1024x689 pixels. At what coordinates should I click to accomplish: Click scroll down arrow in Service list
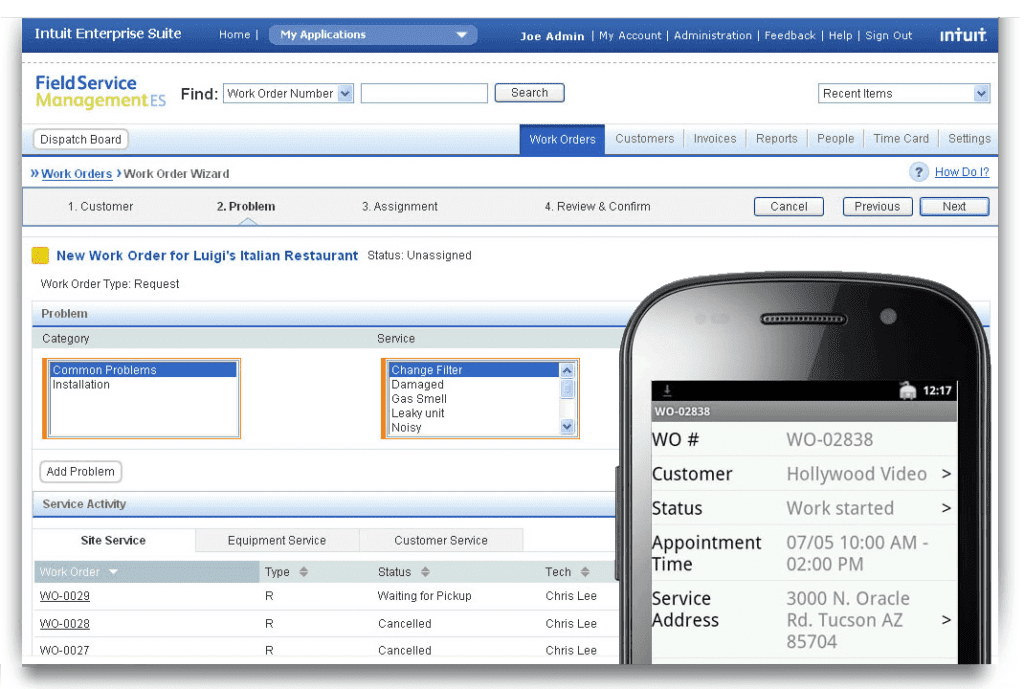[x=567, y=426]
